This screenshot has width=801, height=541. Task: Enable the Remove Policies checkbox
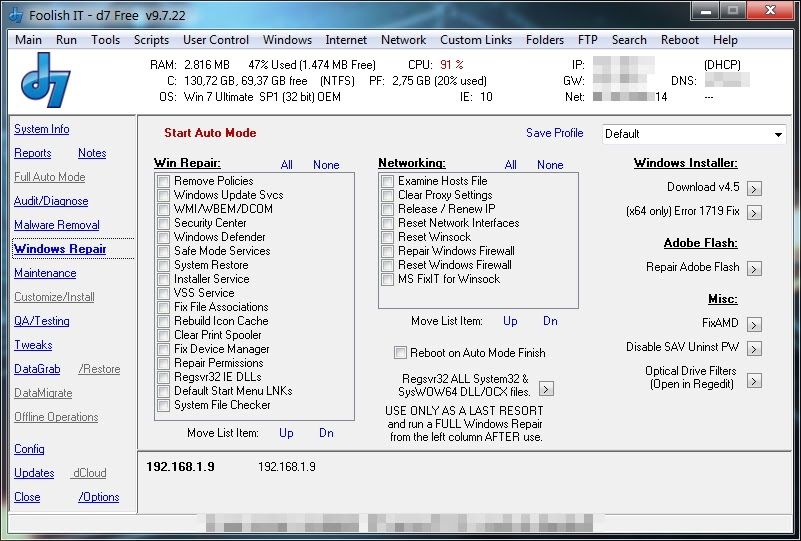tap(163, 181)
